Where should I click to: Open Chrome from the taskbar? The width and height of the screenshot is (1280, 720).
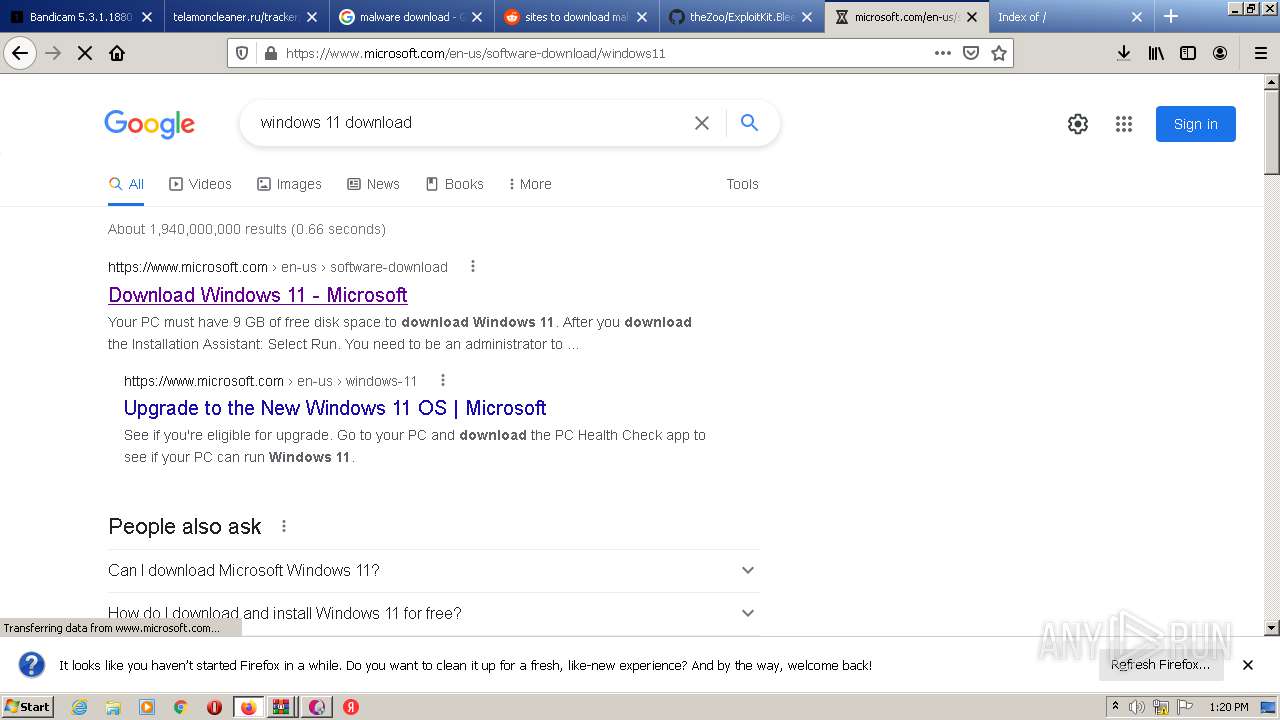point(180,707)
